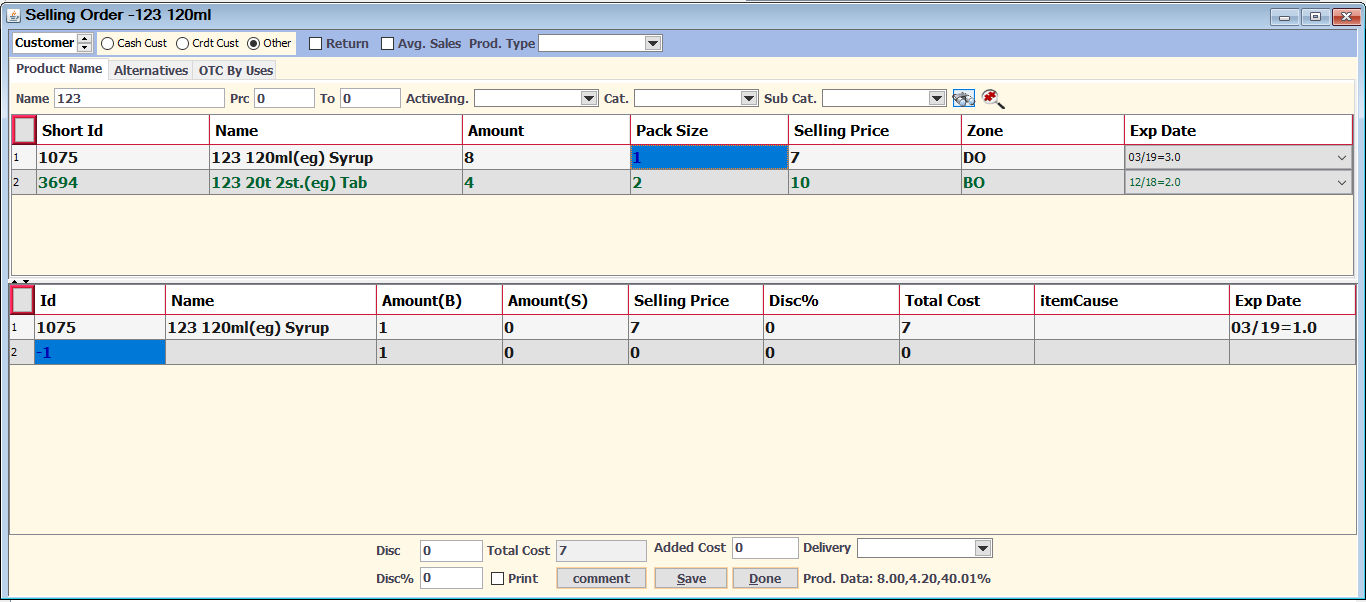Click Short Id 1075 in upper table
Image resolution: width=1366 pixels, height=602 pixels.
click(123, 157)
